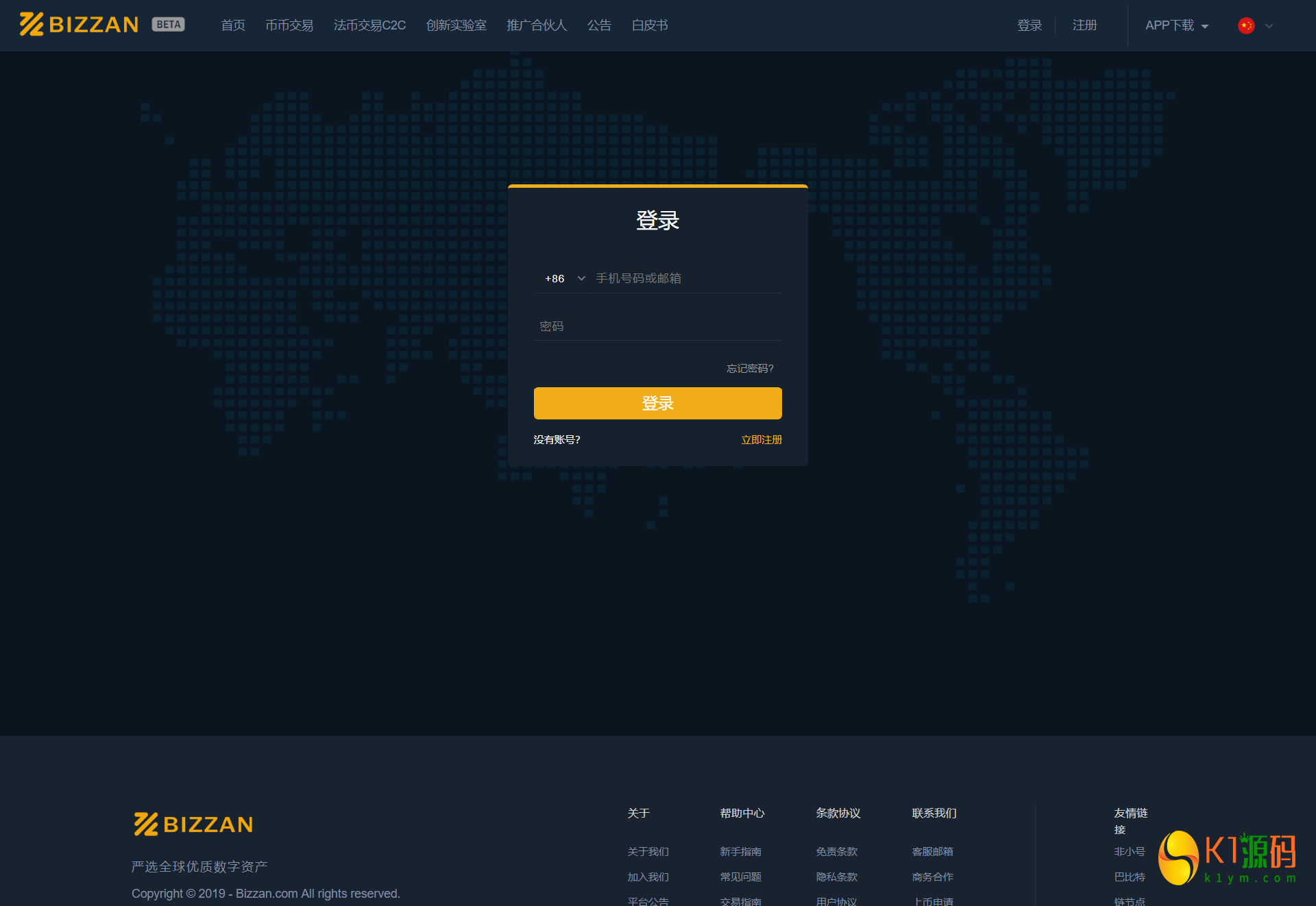The image size is (1316, 906).
Task: Click the BIZZAN logo in footer
Action: click(x=193, y=824)
